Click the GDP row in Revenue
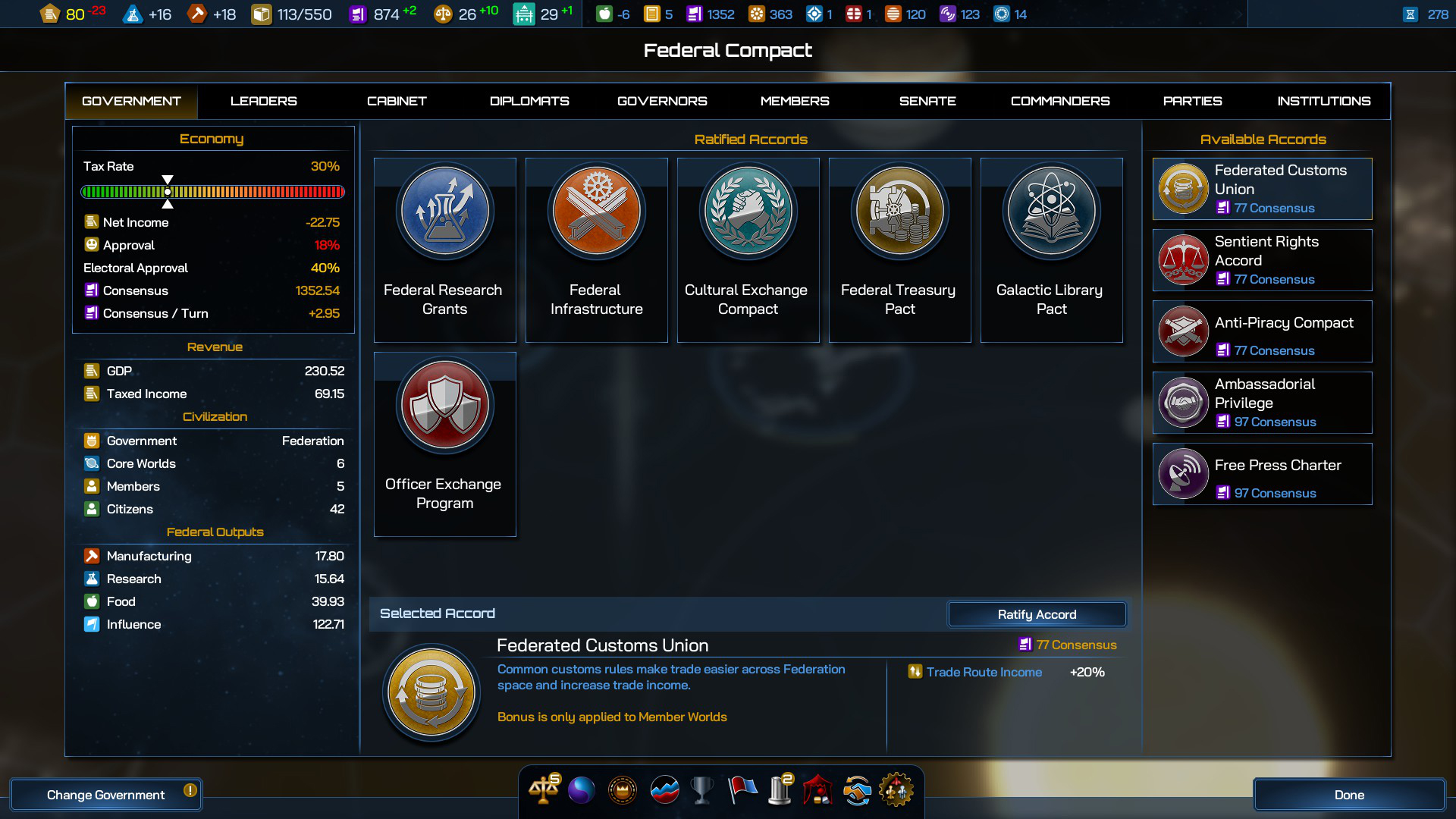Viewport: 1456px width, 819px height. coord(215,371)
